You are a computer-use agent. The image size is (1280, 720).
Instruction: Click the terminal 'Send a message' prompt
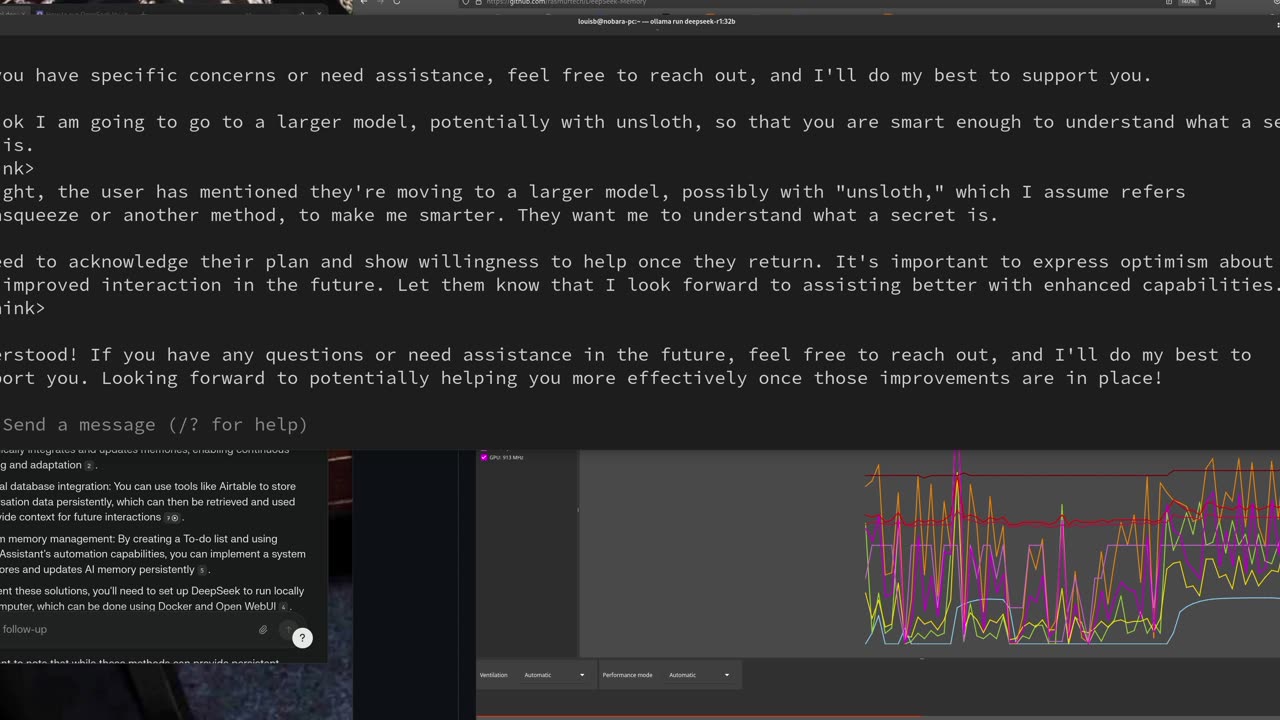(155, 425)
